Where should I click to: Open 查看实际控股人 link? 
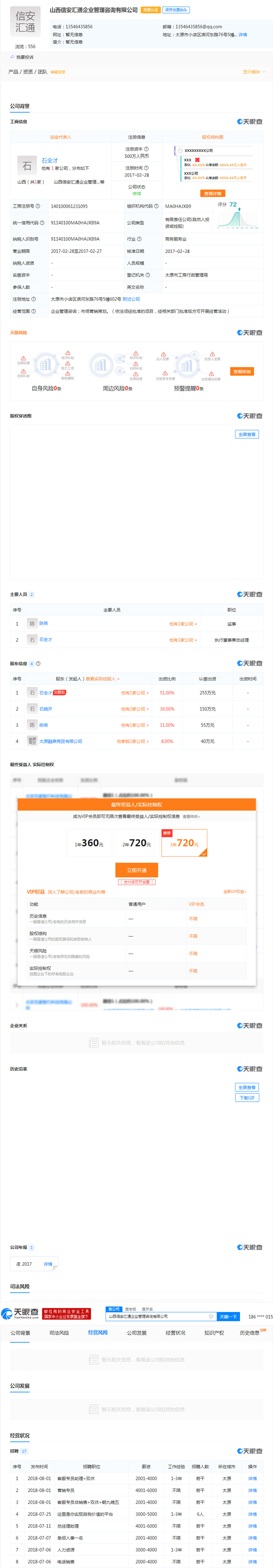click(102, 679)
